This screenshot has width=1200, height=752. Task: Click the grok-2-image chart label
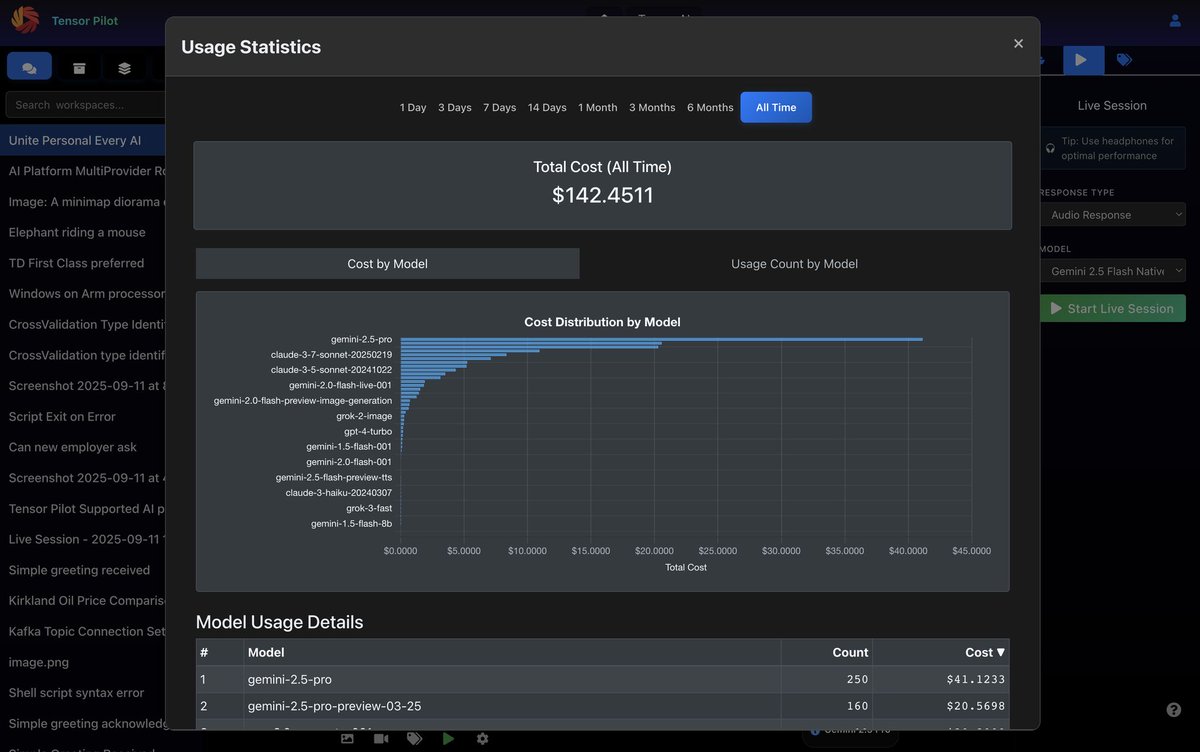coord(364,415)
